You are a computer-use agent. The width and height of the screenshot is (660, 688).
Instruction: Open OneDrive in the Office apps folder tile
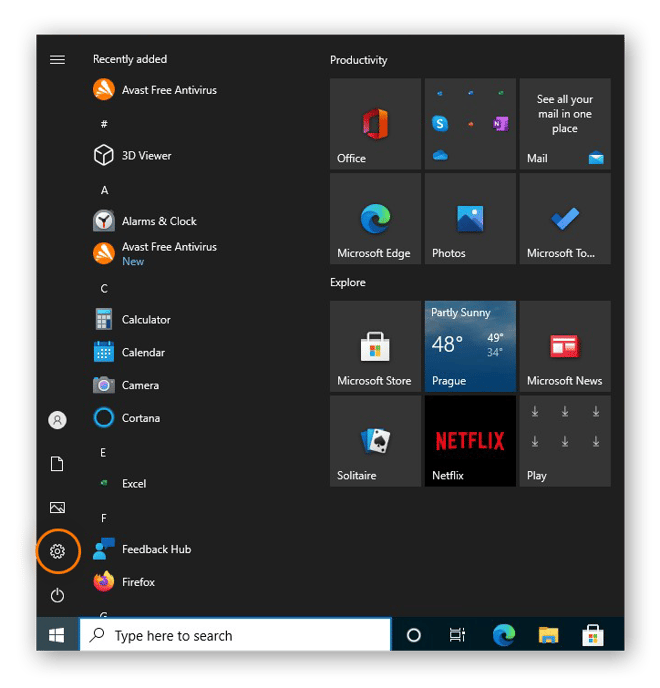click(440, 154)
